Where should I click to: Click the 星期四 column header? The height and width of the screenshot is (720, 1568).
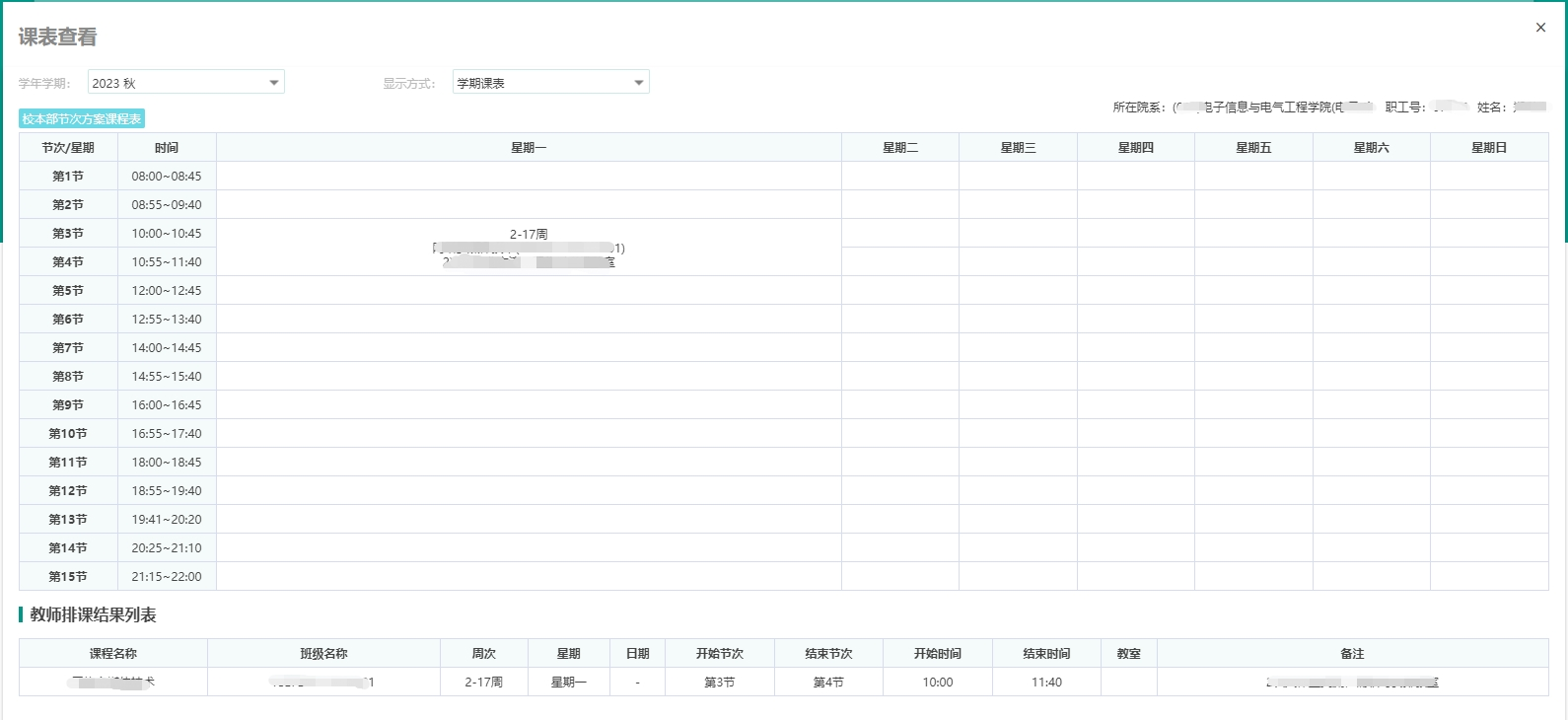click(x=1136, y=147)
